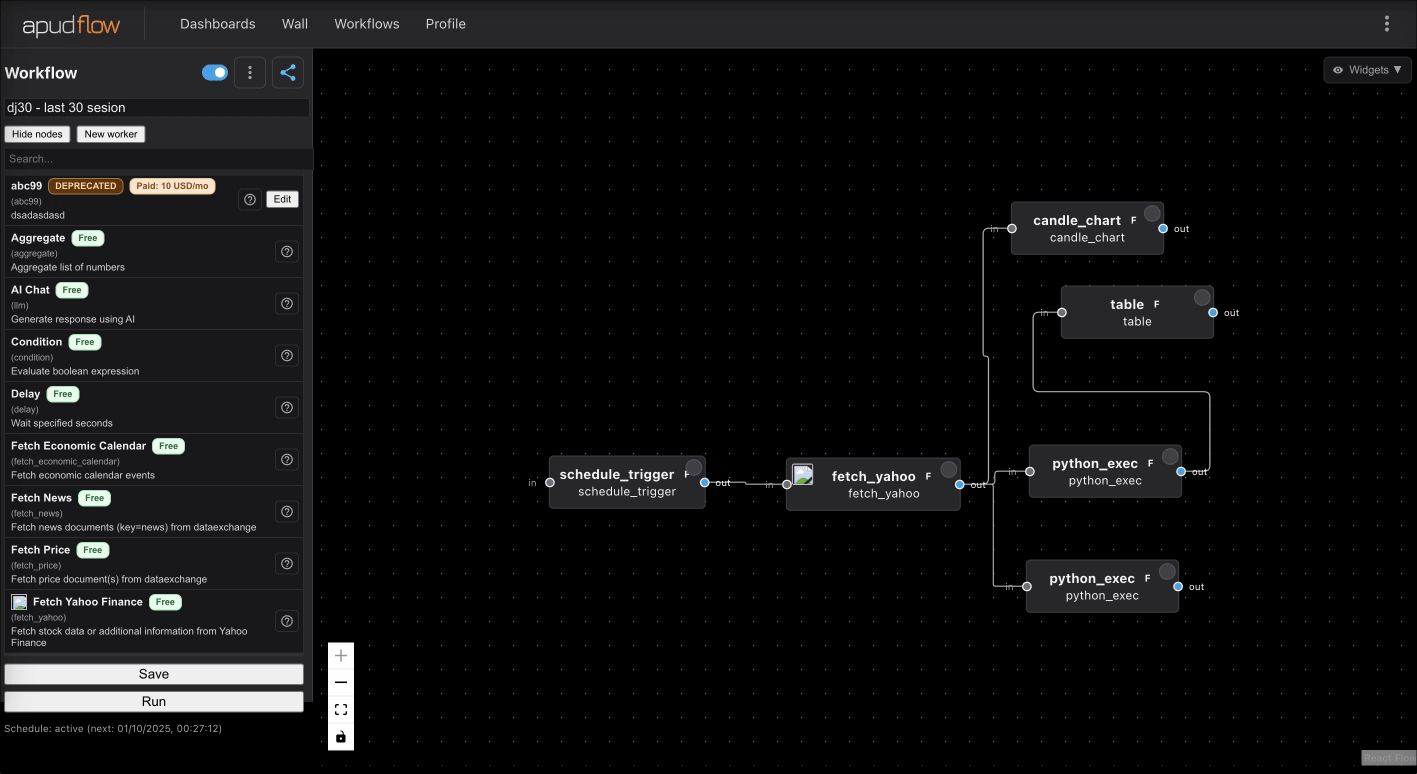This screenshot has height=774, width=1417.
Task: Open the help tooltip for the Condition node
Action: click(x=286, y=355)
